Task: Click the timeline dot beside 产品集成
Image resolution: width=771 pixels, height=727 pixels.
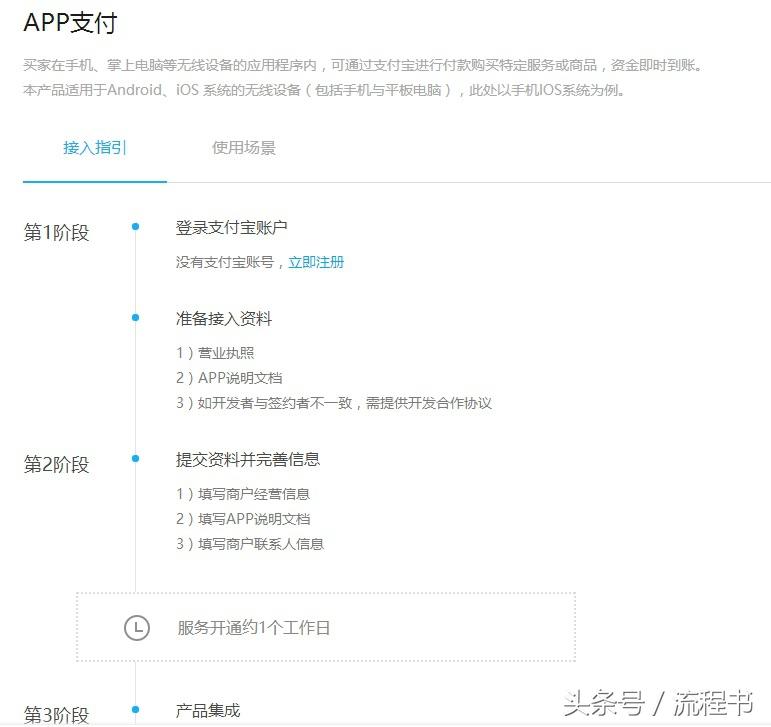Action: tap(135, 710)
